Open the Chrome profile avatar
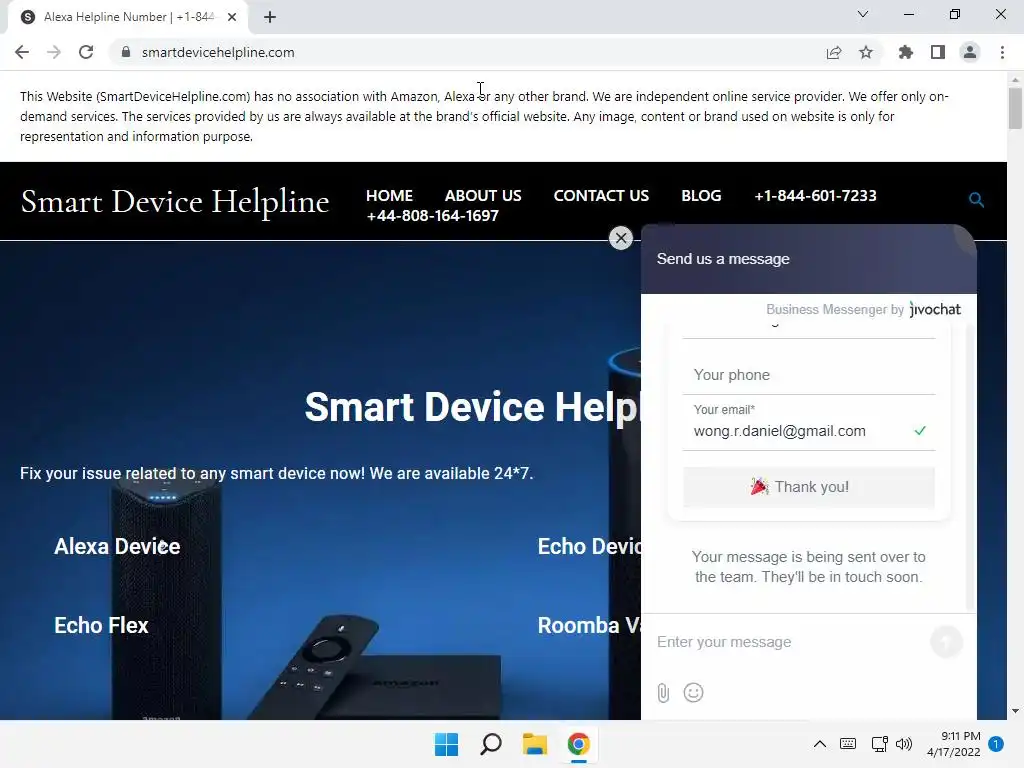The width and height of the screenshot is (1024, 768). coord(970,52)
